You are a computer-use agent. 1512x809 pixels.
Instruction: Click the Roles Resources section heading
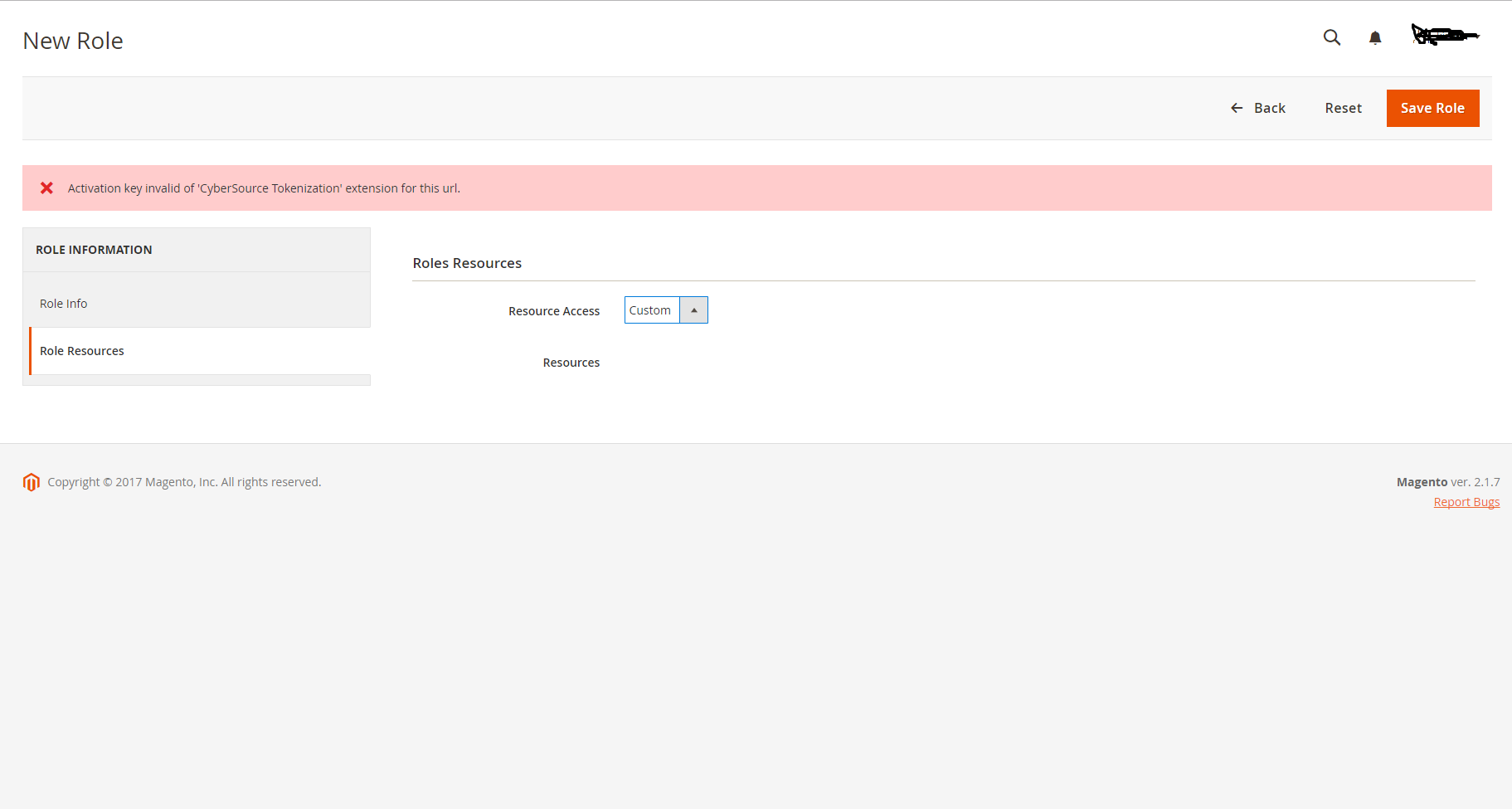pos(467,263)
